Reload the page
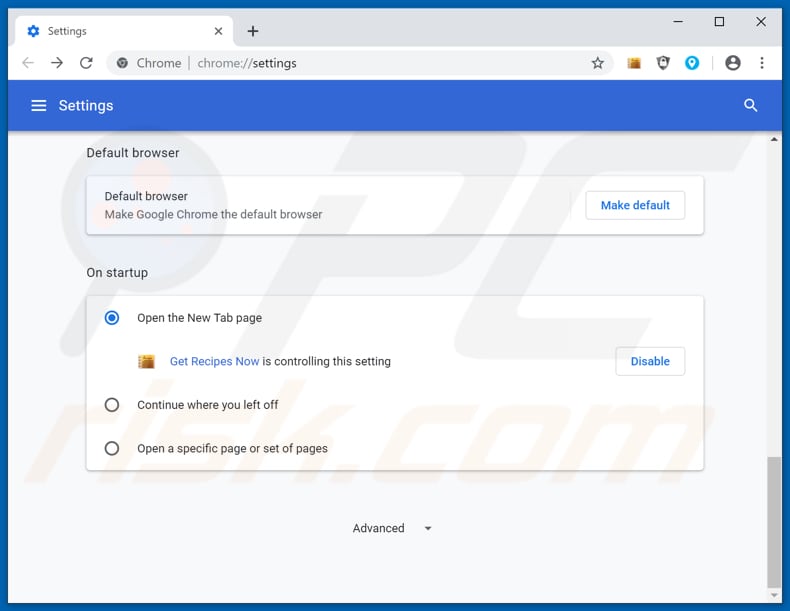The image size is (790, 611). pos(86,63)
